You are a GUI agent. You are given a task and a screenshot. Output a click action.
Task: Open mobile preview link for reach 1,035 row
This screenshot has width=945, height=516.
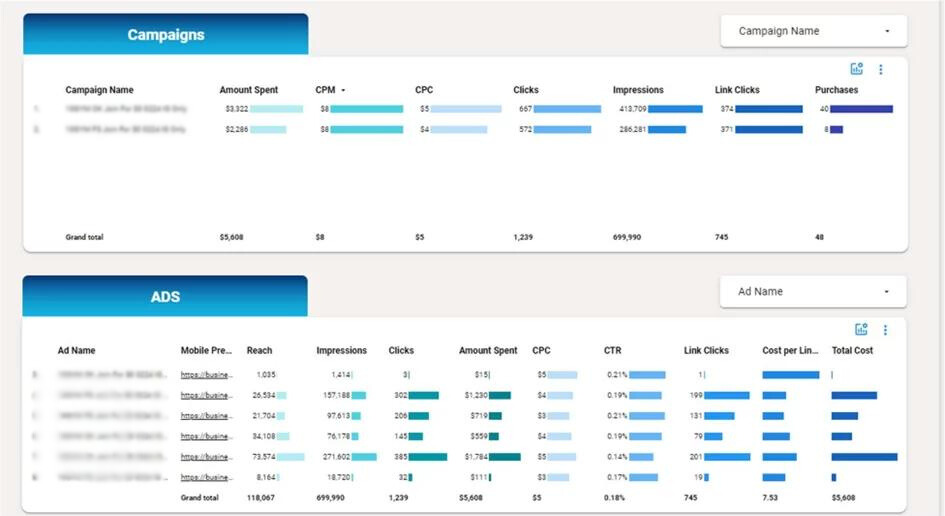tap(205, 375)
